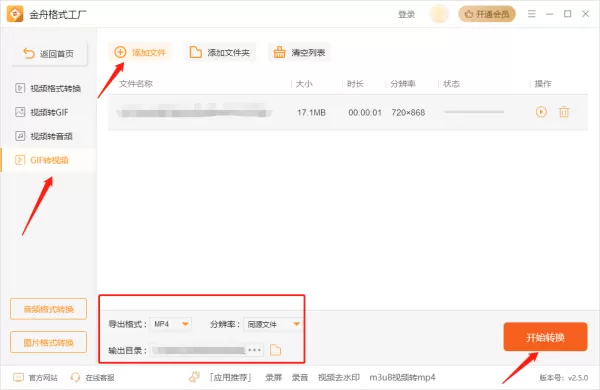Image resolution: width=600 pixels, height=390 pixels.
Task: Click the blurred file name in the list
Action: (194, 111)
